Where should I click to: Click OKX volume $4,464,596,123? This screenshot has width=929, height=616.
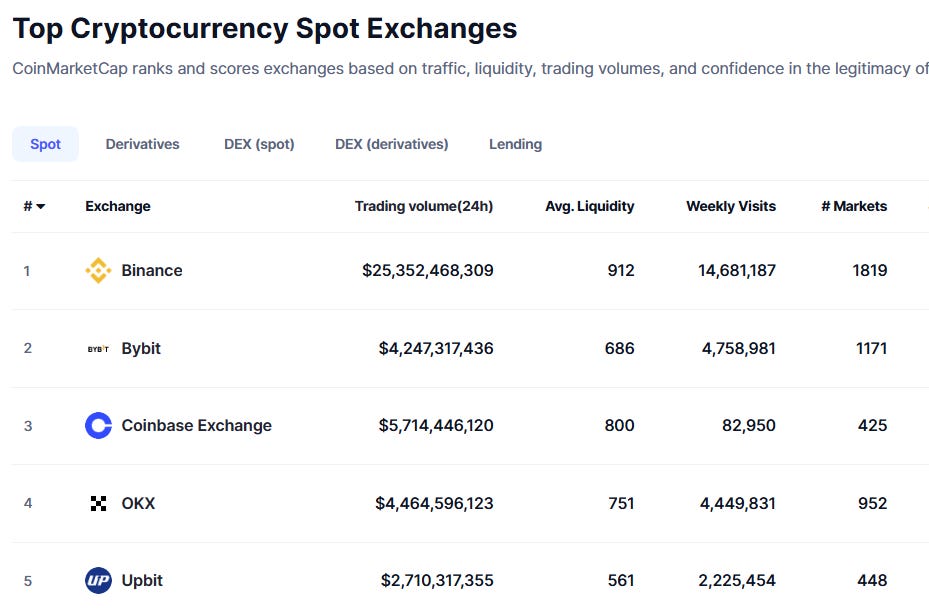click(434, 503)
